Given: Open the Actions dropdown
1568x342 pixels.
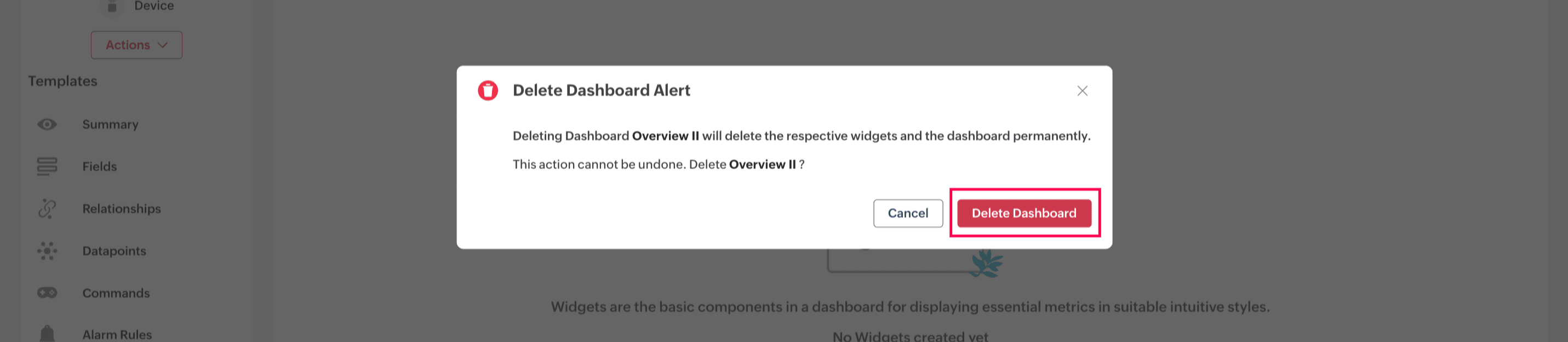Looking at the screenshot, I should click(x=136, y=45).
